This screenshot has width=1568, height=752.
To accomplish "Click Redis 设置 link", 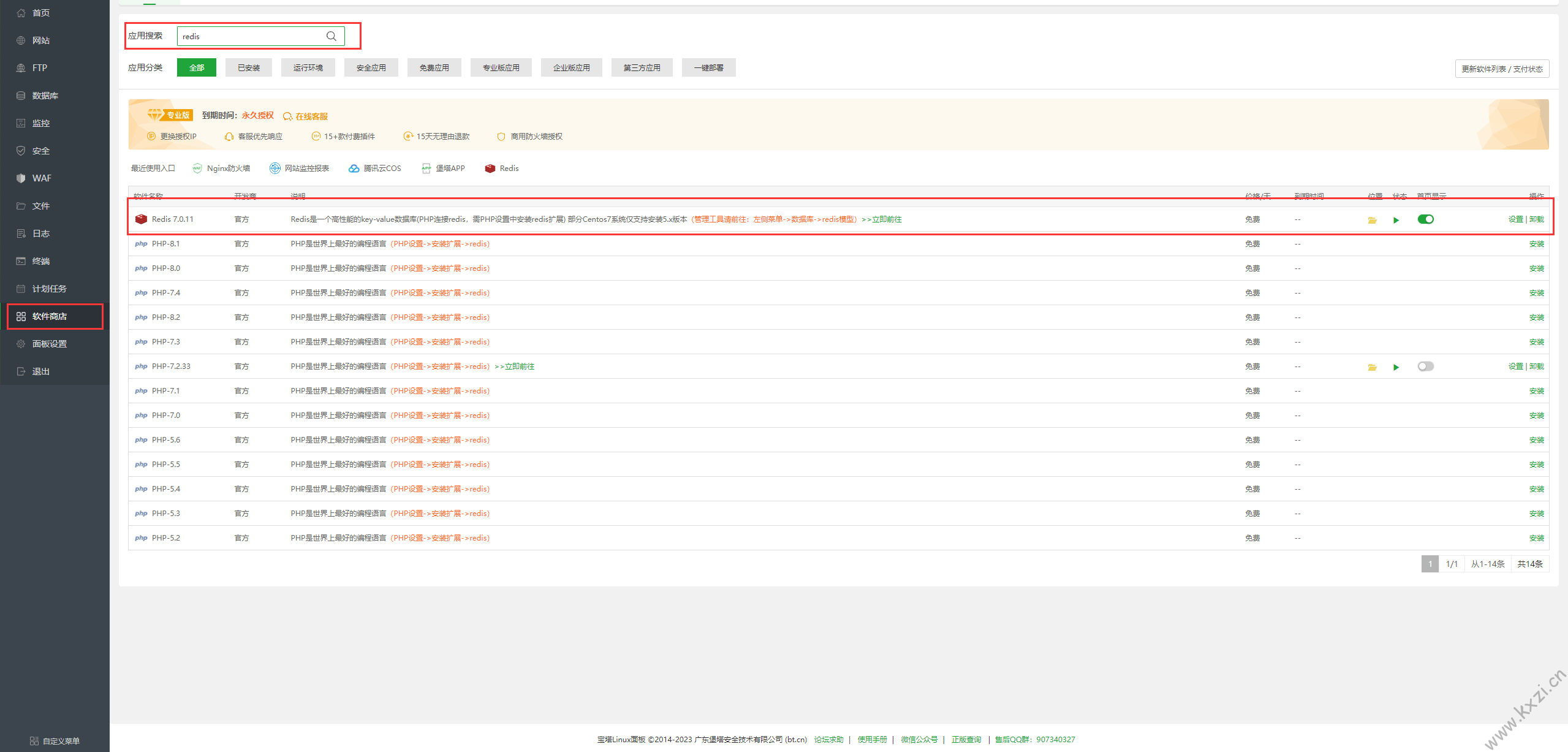I will (1515, 219).
